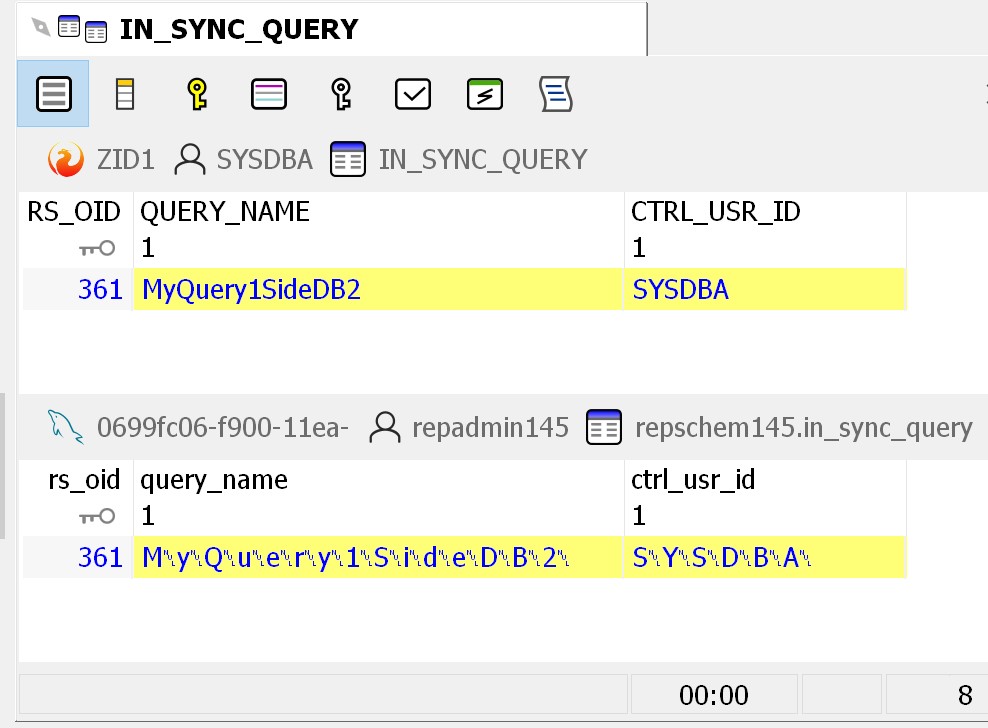
Task: Open the check constraints checkmark icon
Action: coord(413,94)
